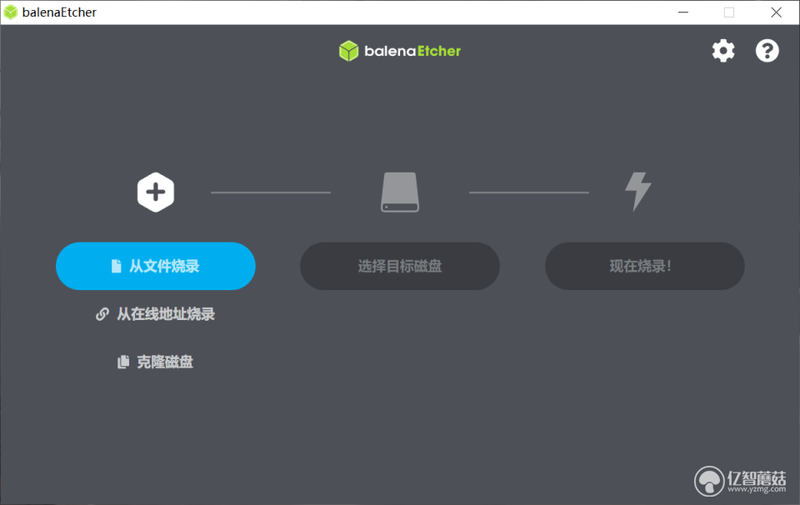Click the 从文件烧录 button

click(156, 266)
